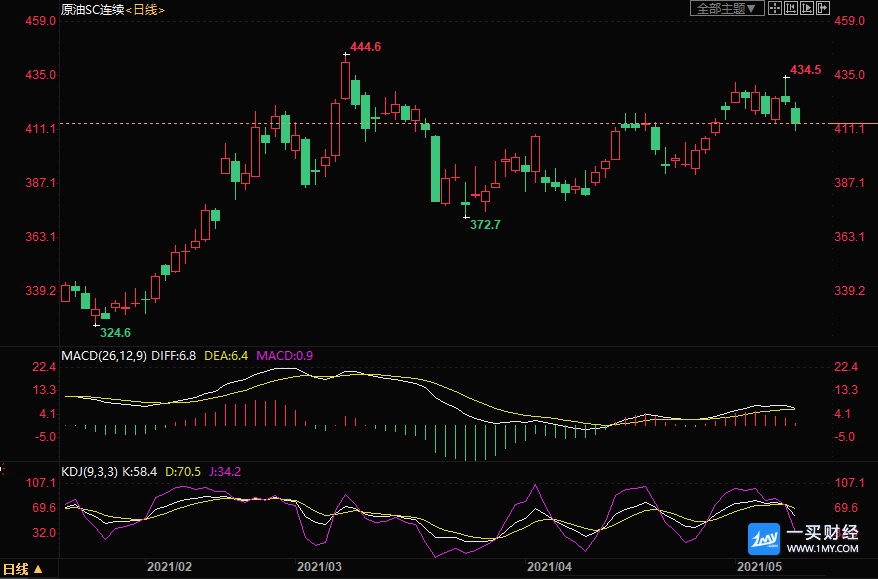Open the 日线 period selector at bottom-left

(22, 569)
